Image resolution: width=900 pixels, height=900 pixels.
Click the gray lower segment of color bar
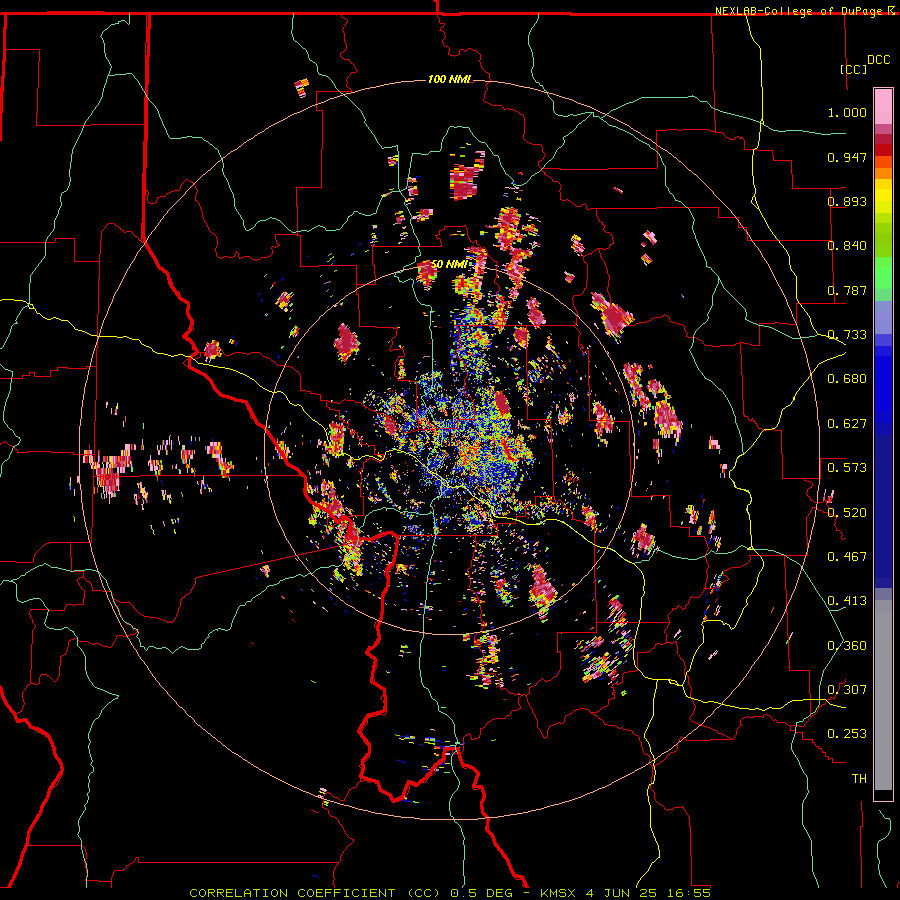click(x=883, y=695)
